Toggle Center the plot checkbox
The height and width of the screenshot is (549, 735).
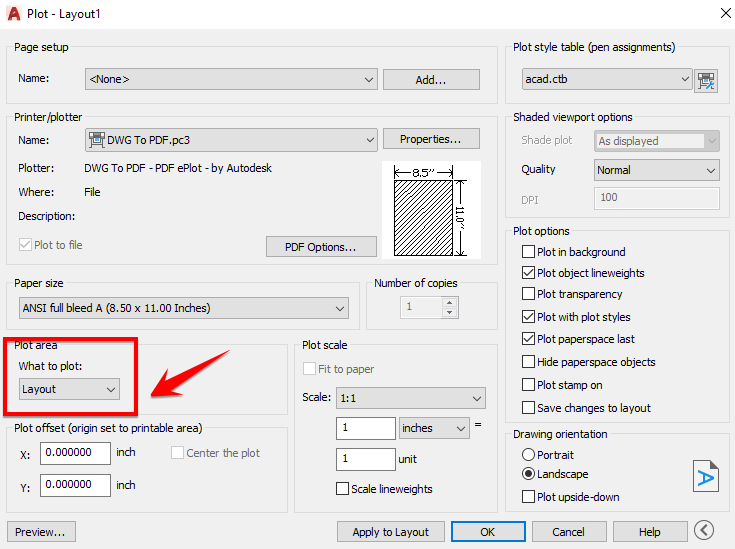point(177,453)
